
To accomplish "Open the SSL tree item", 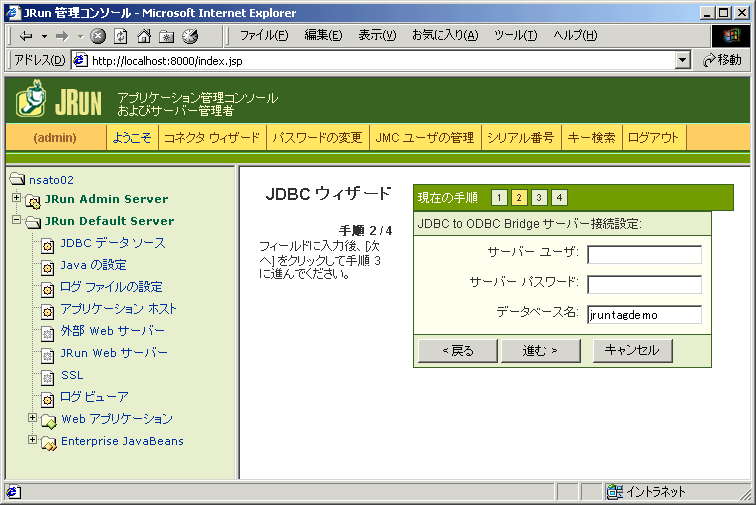I will click(x=72, y=375).
